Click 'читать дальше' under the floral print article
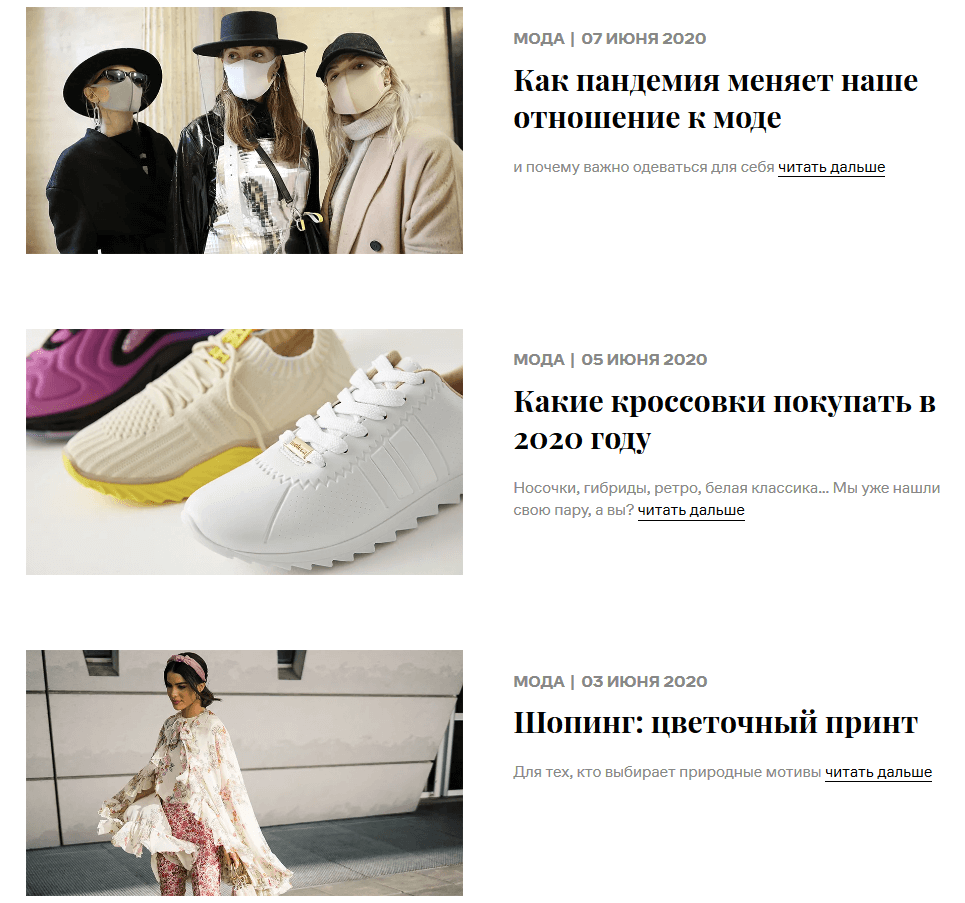 (x=878, y=773)
